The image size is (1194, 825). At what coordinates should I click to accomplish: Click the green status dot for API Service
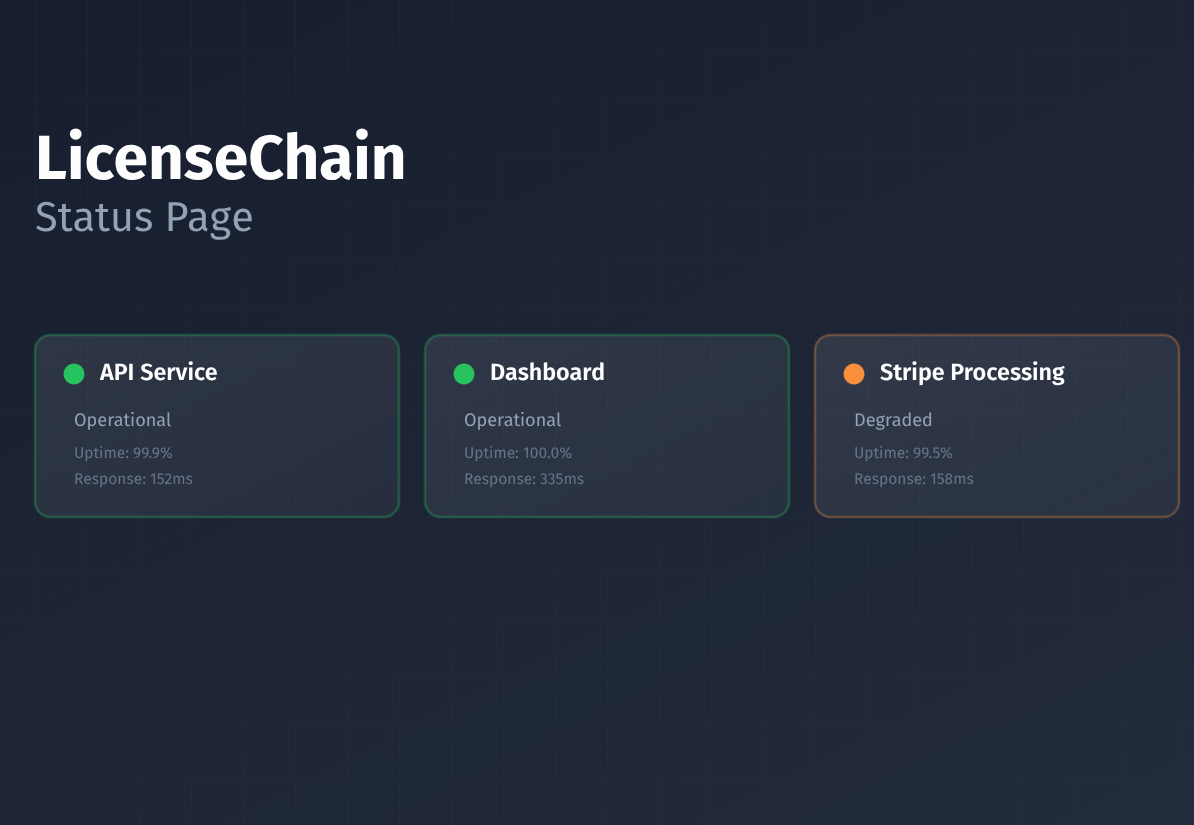(74, 374)
